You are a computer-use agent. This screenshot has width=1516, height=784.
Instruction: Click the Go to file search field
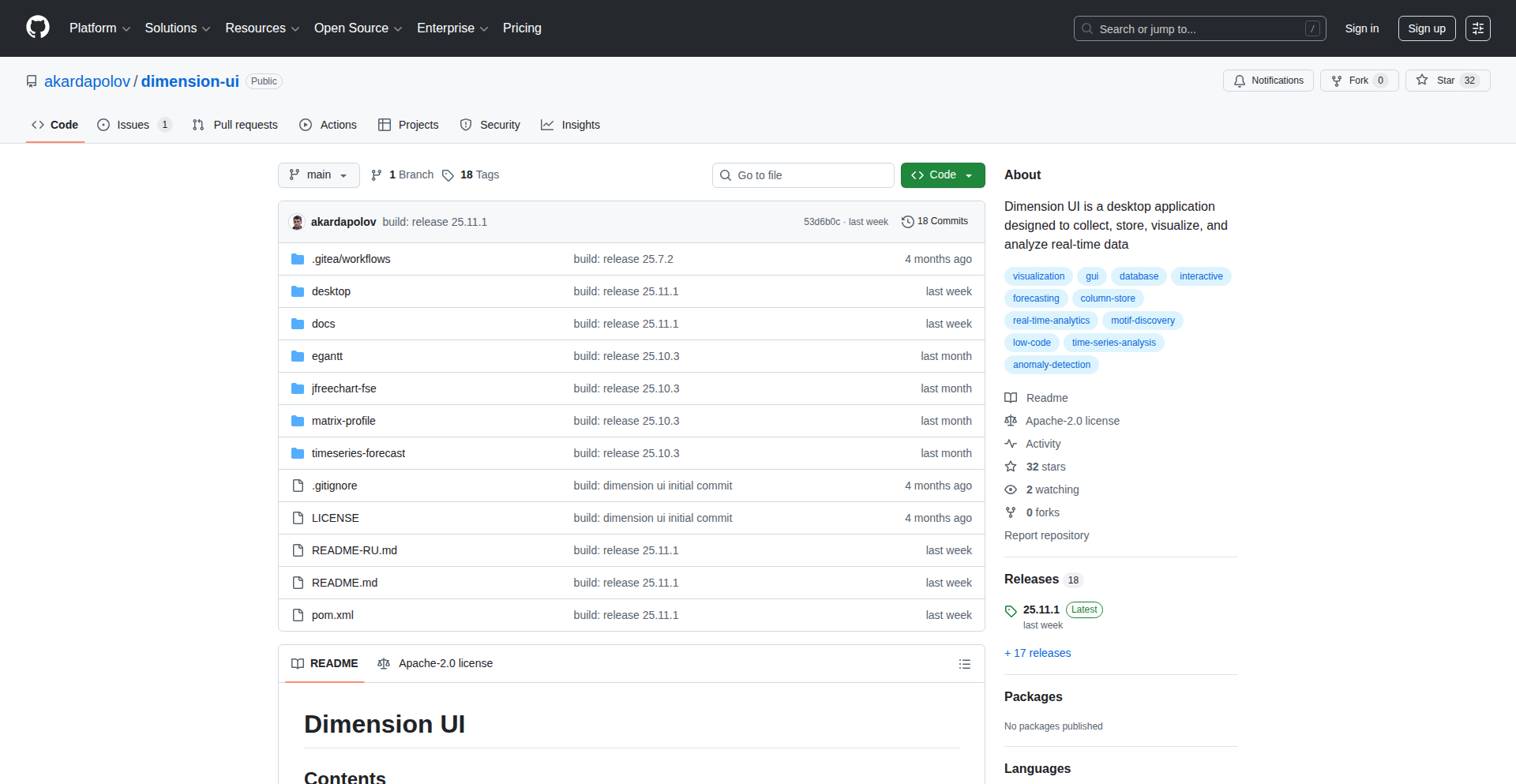point(802,174)
